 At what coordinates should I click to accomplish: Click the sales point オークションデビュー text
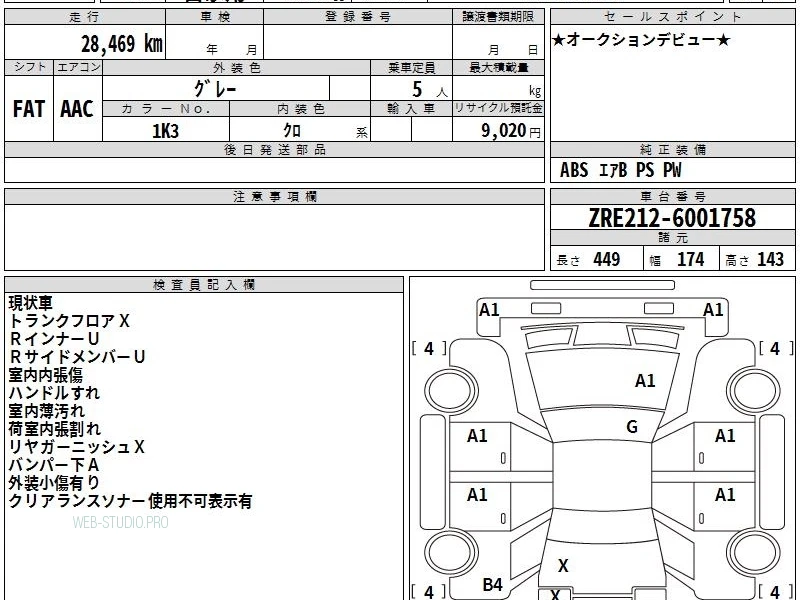[641, 40]
